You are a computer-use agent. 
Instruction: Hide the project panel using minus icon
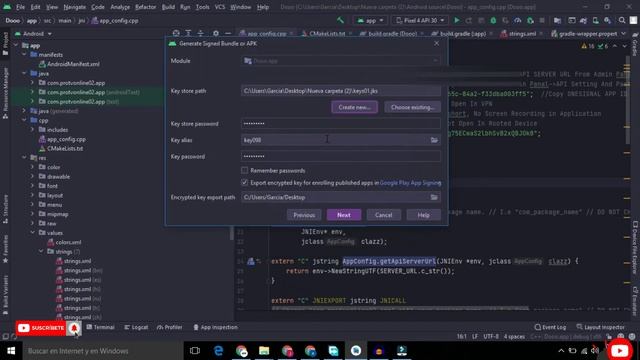228,33
